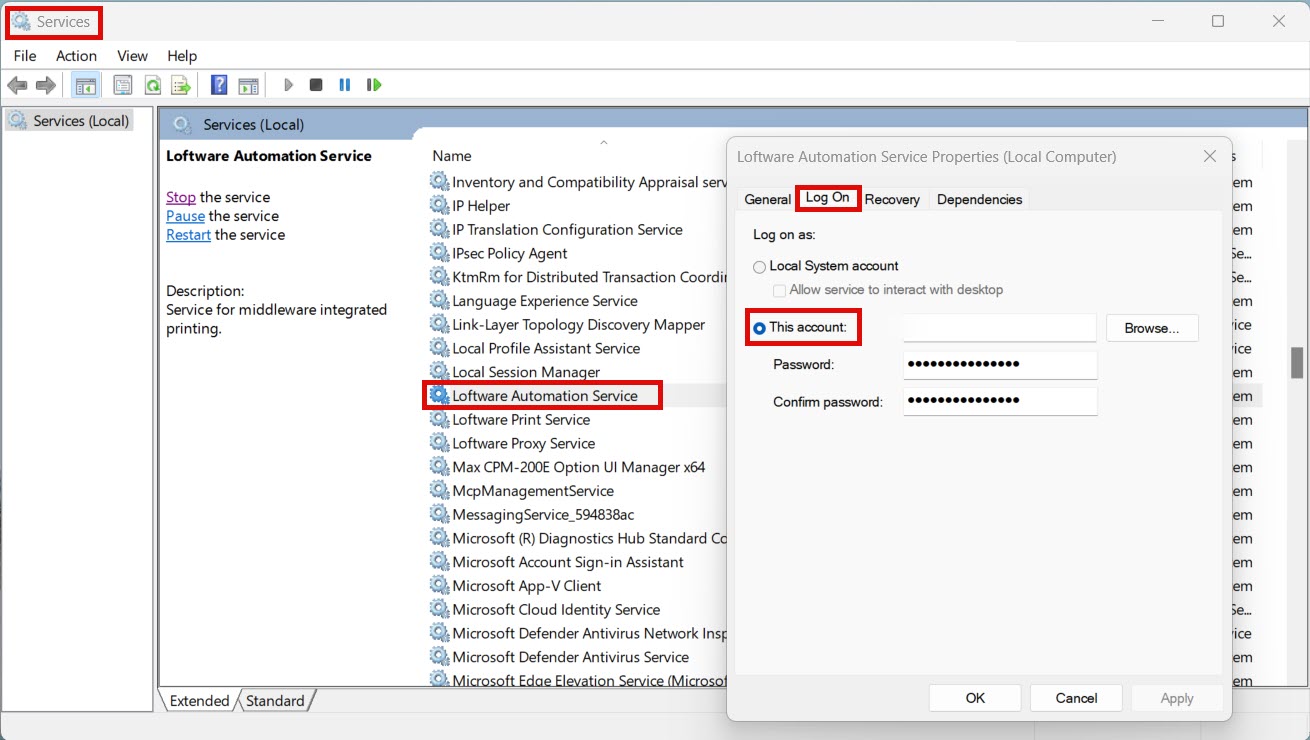The width and height of the screenshot is (1310, 740).
Task: Select the Local System account radio button
Action: tap(760, 267)
